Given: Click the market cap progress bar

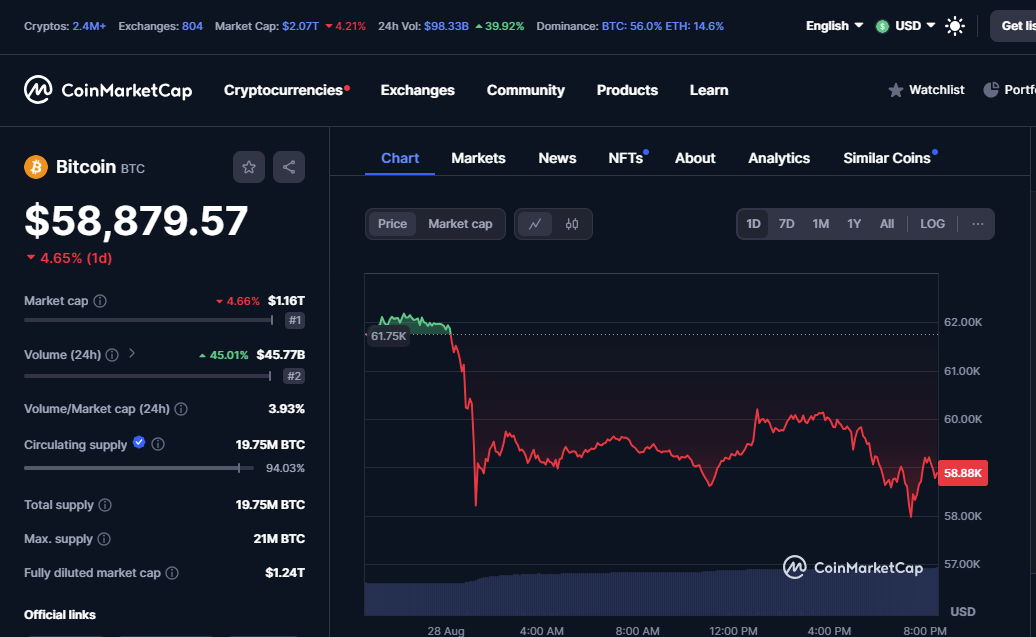Looking at the screenshot, I should [x=149, y=320].
